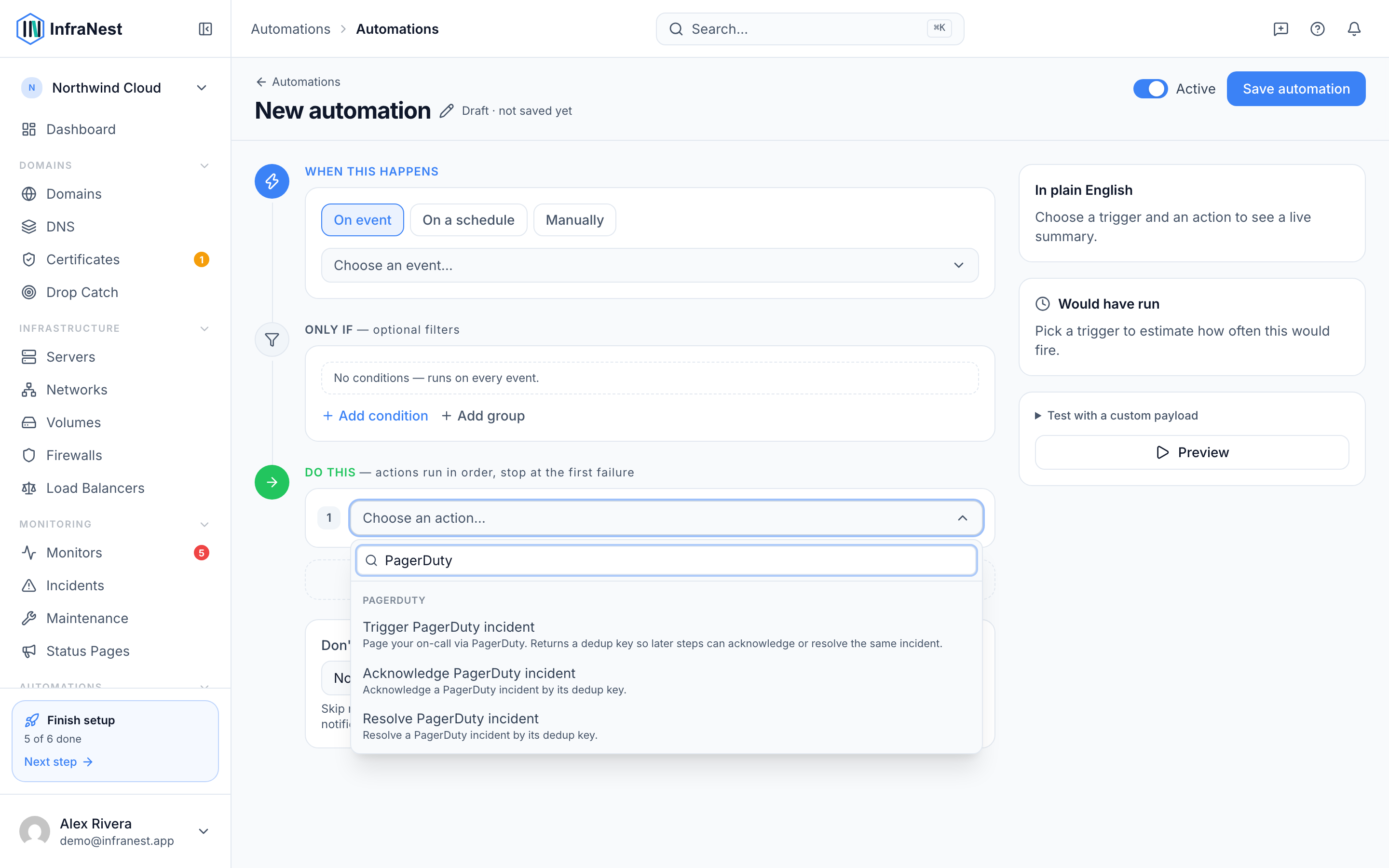Click the 'Would have run' heading
This screenshot has height=868, width=1389.
(x=1108, y=304)
